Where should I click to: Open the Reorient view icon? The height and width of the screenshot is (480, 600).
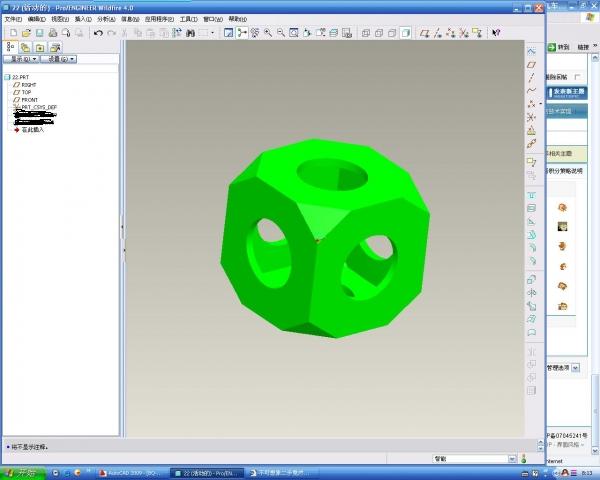pos(307,33)
